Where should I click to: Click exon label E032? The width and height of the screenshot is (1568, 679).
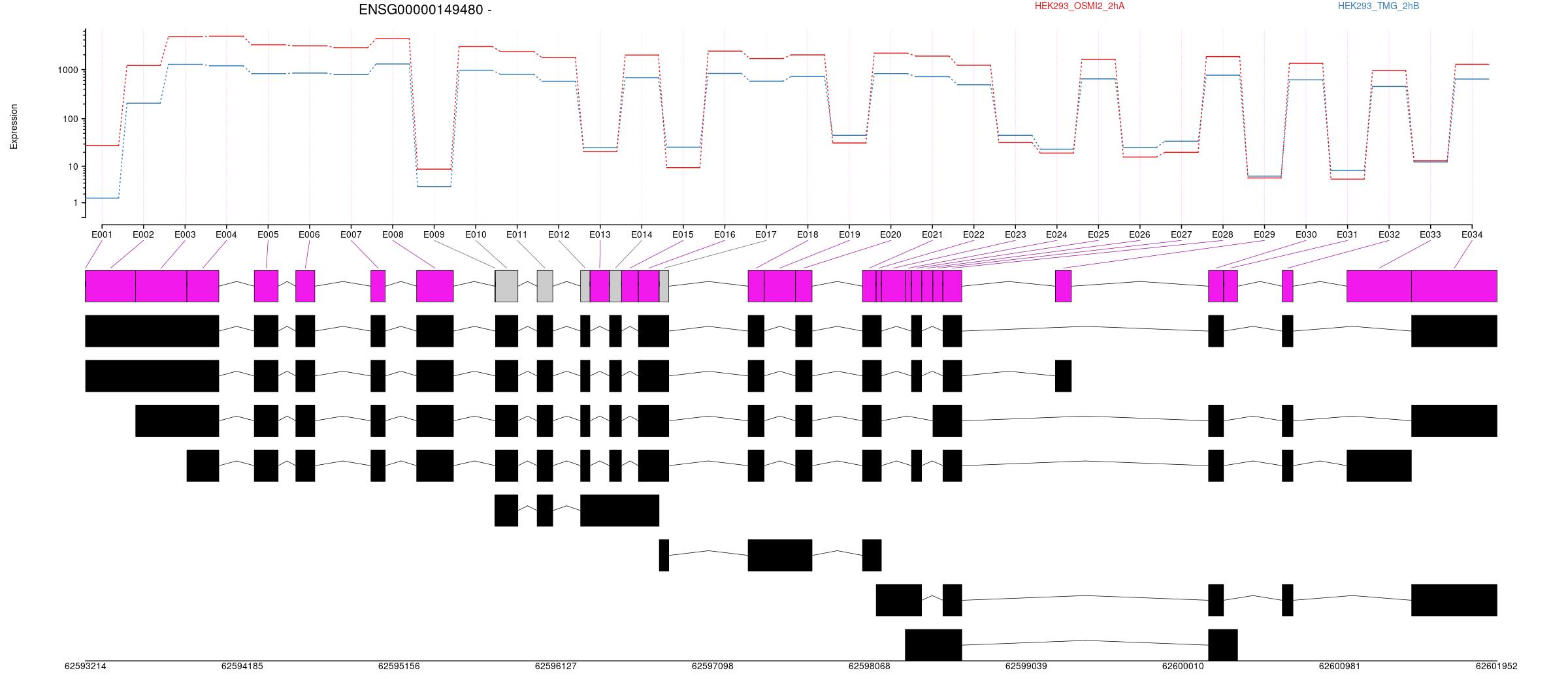[1389, 234]
